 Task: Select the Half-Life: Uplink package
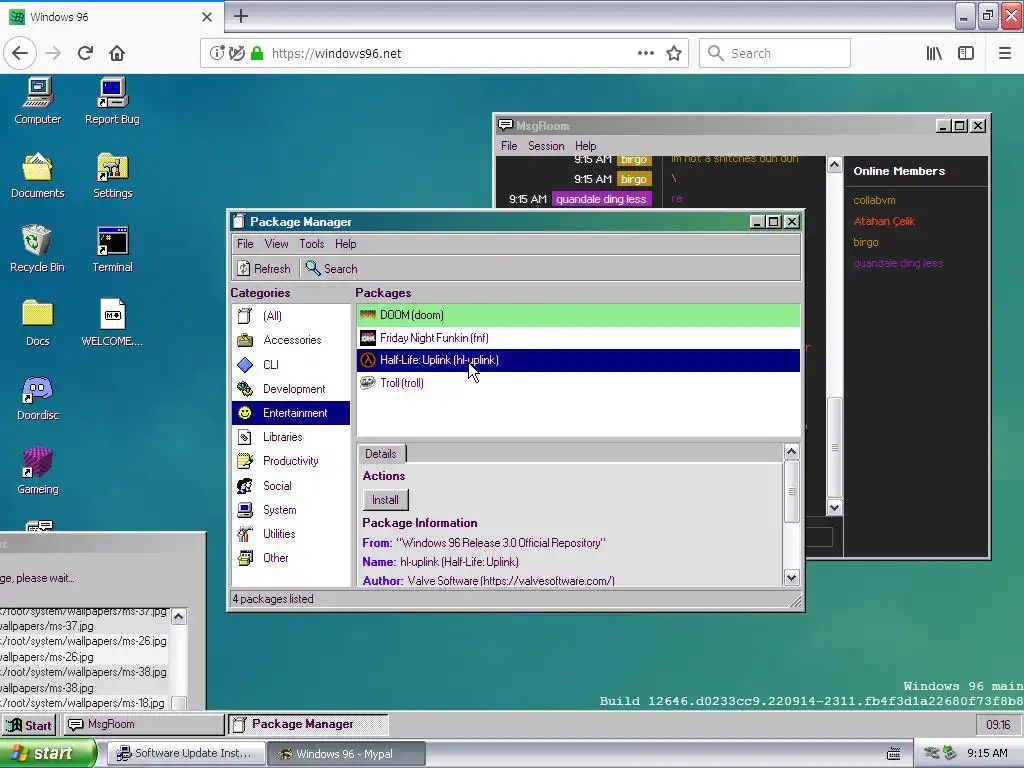578,360
